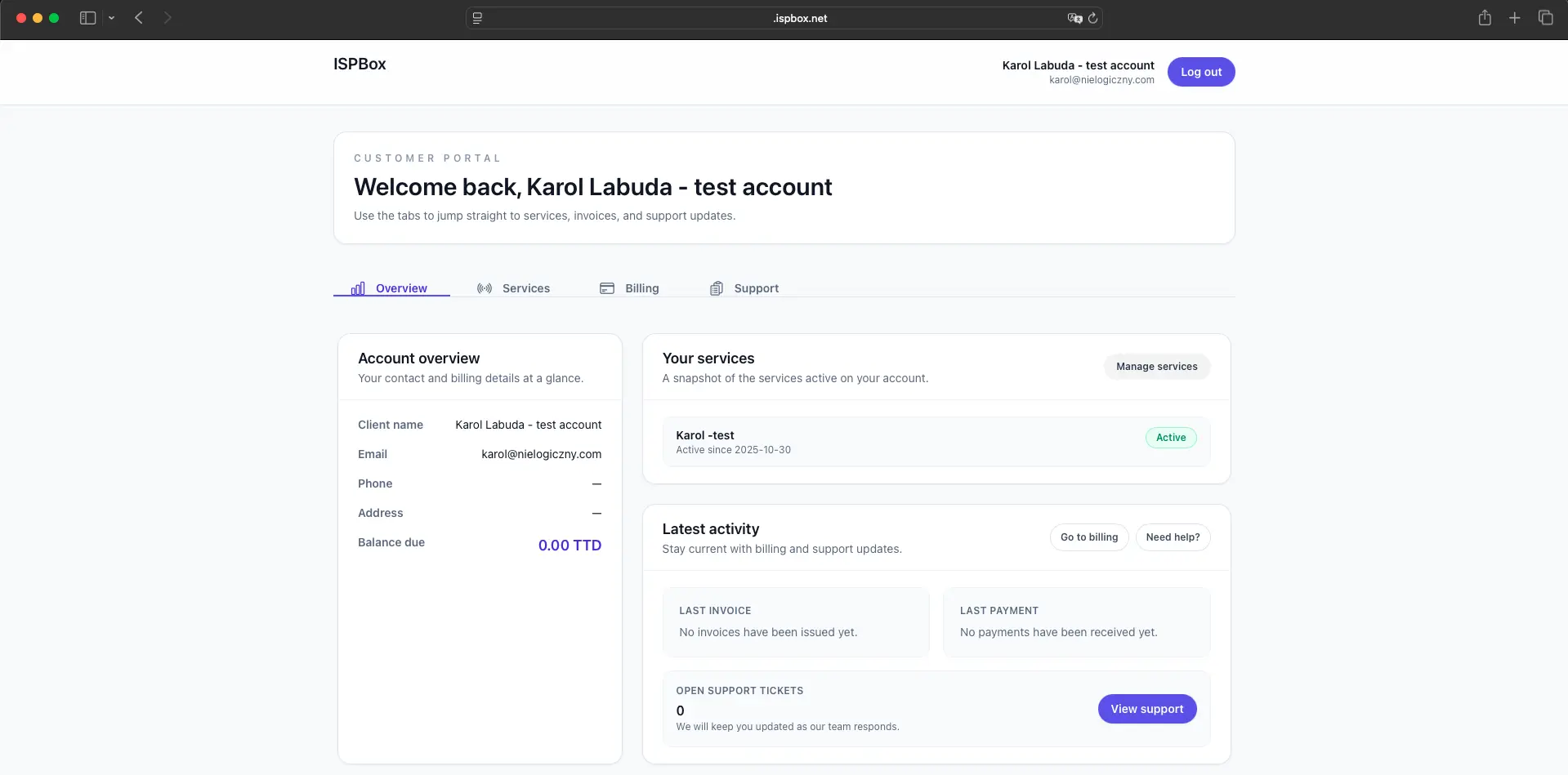Click inside the browser address bar
1568x775 pixels.
[x=784, y=18]
